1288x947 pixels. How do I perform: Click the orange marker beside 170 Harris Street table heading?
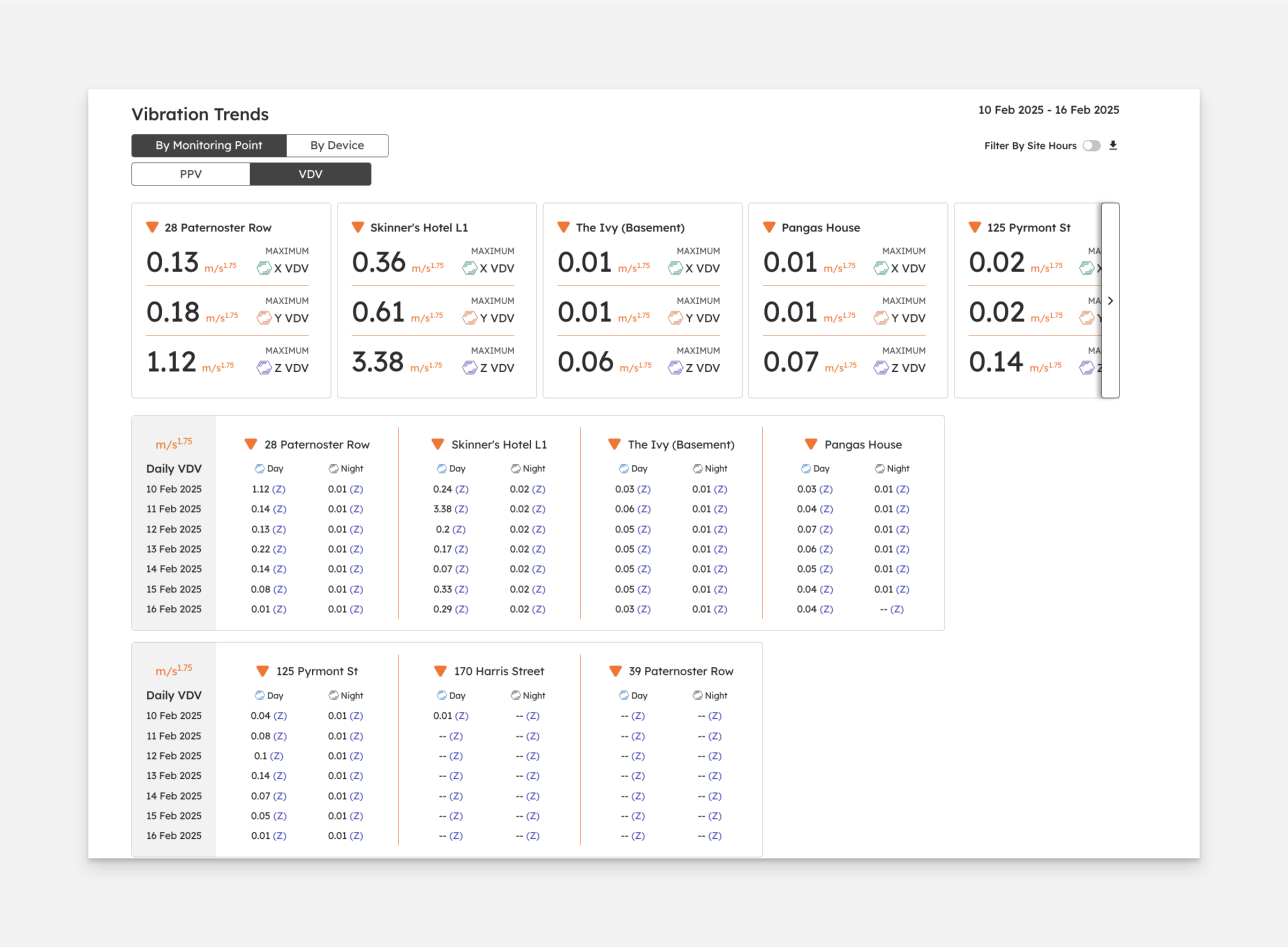click(440, 671)
